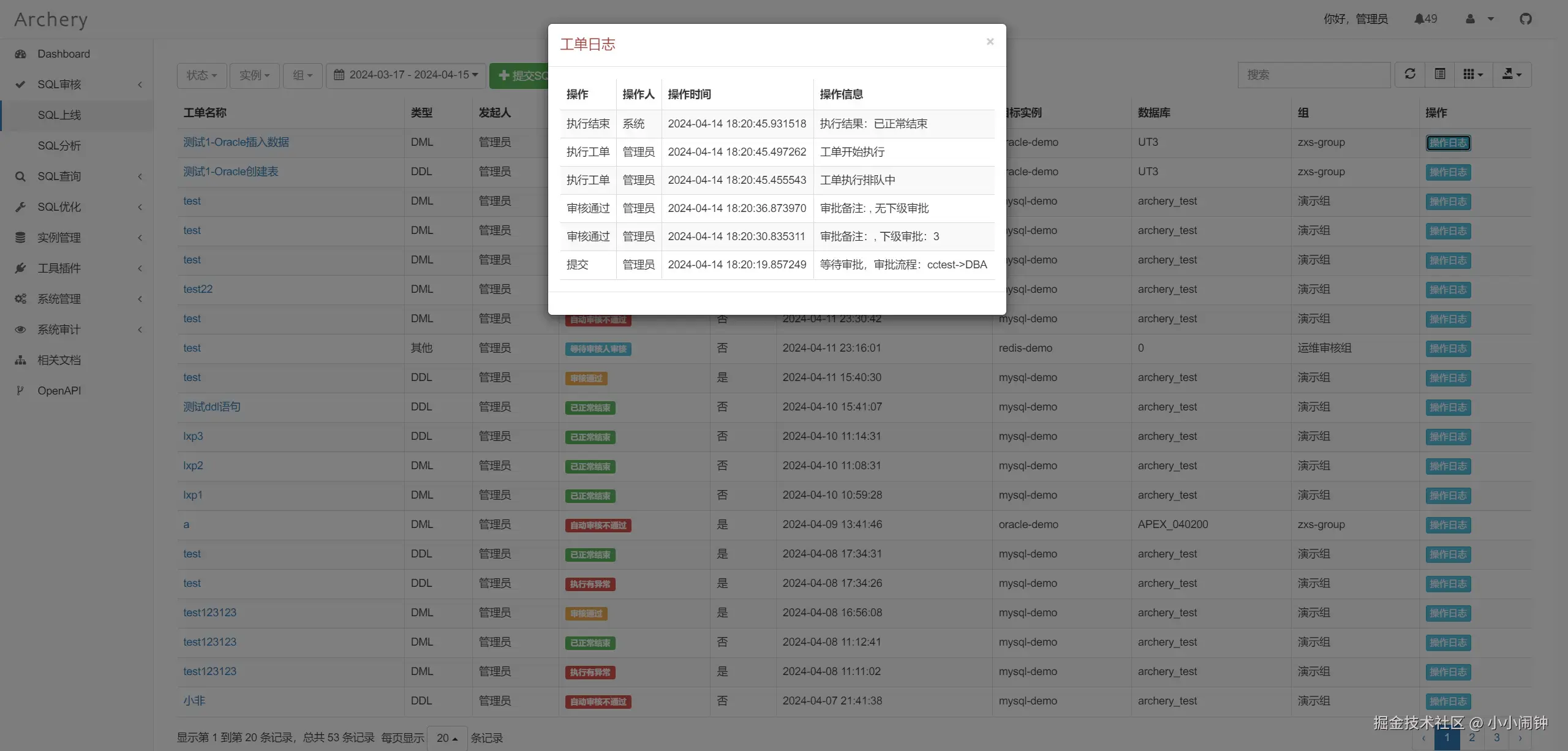
Task: Open 工具插件 in the sidebar
Action: pyautogui.click(x=61, y=268)
